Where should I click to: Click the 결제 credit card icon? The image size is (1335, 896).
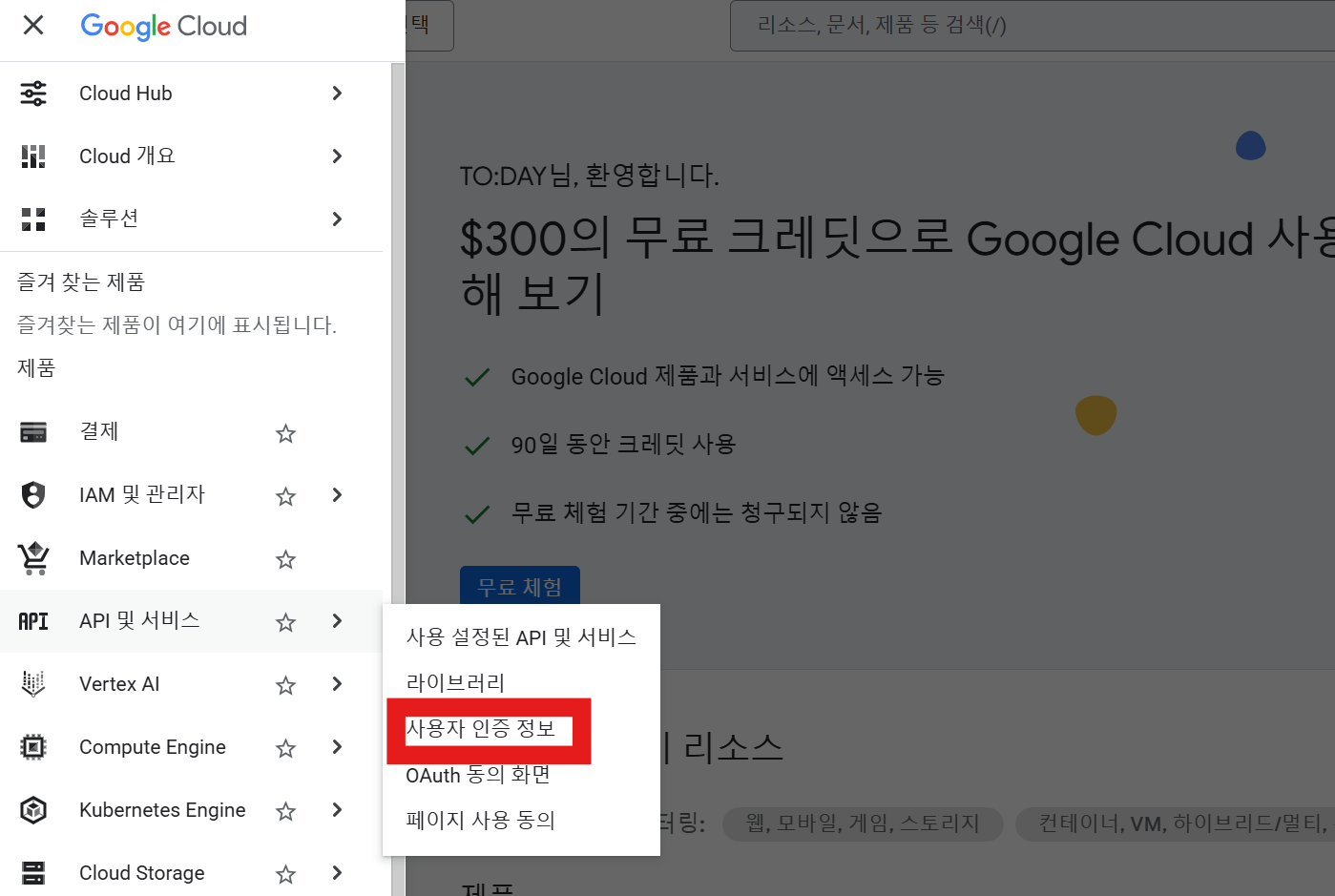(33, 432)
